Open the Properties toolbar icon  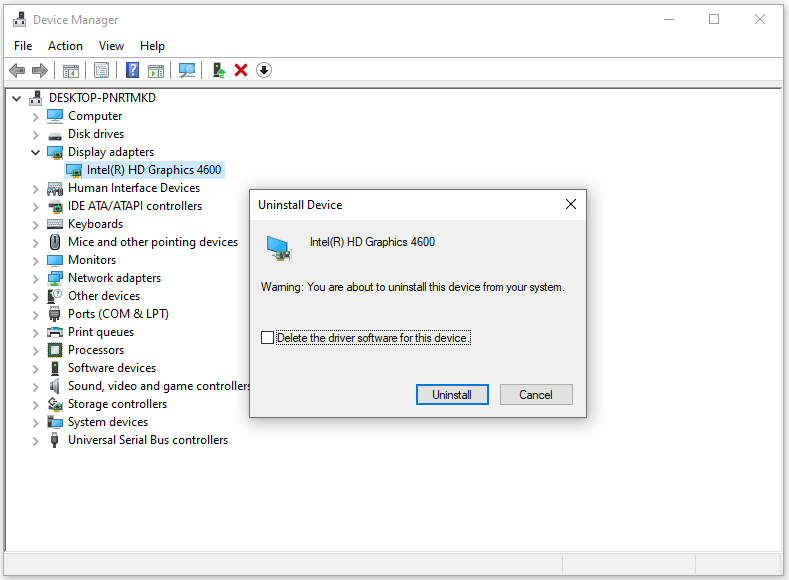[x=101, y=71]
